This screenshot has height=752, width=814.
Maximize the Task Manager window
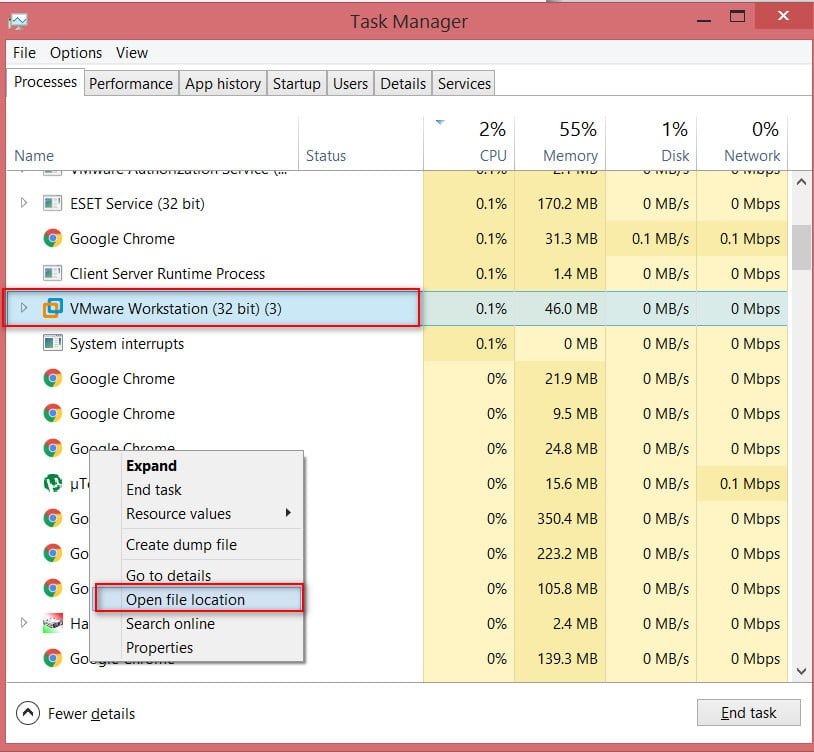pyautogui.click(x=737, y=17)
